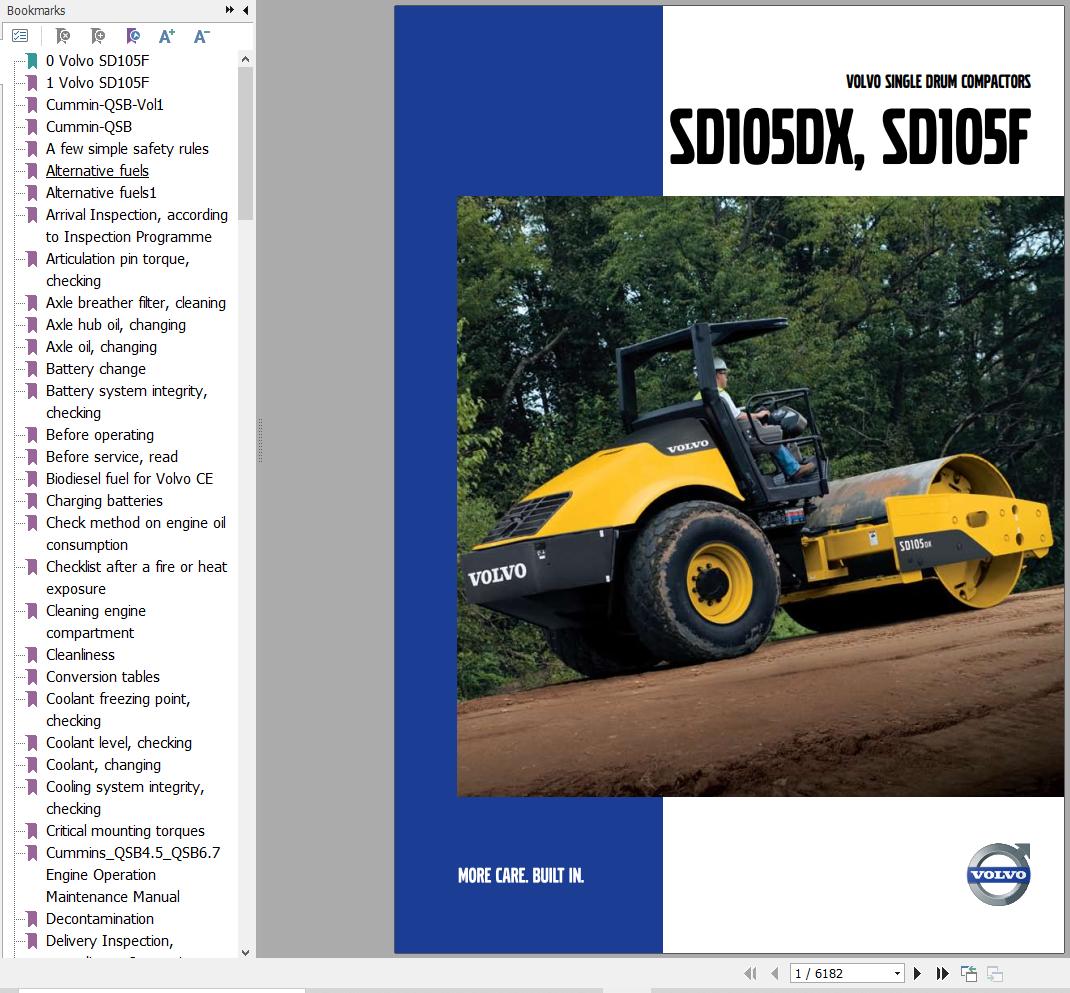Select 'Cleaning engine compartment' bookmark
This screenshot has height=993, width=1070.
(96, 622)
